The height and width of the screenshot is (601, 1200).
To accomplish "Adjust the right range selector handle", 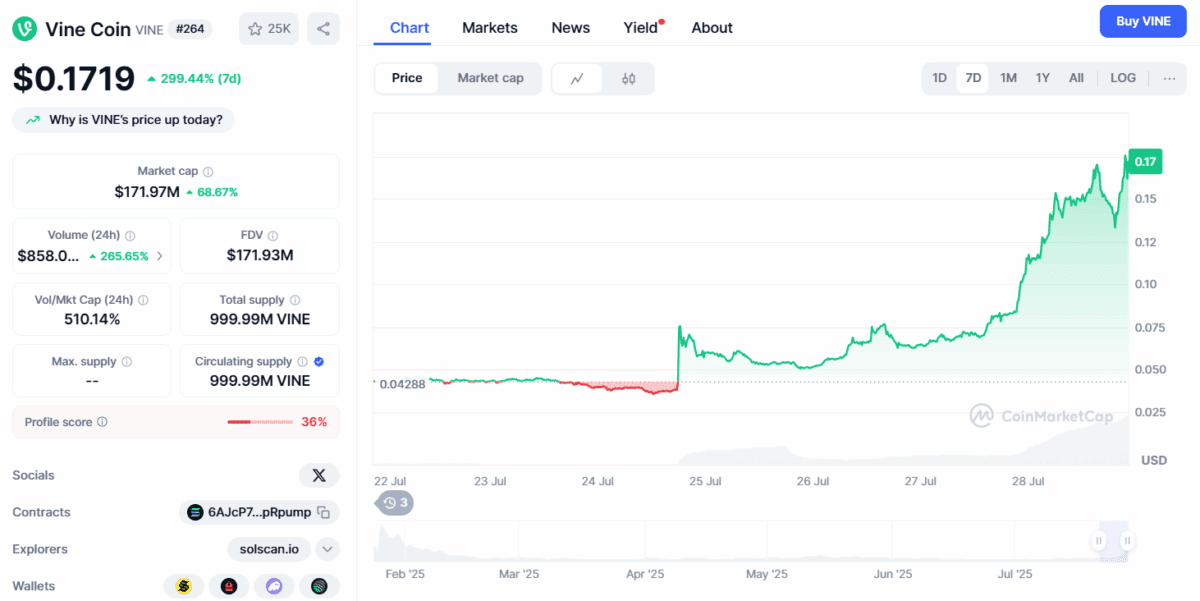I will tap(1127, 541).
